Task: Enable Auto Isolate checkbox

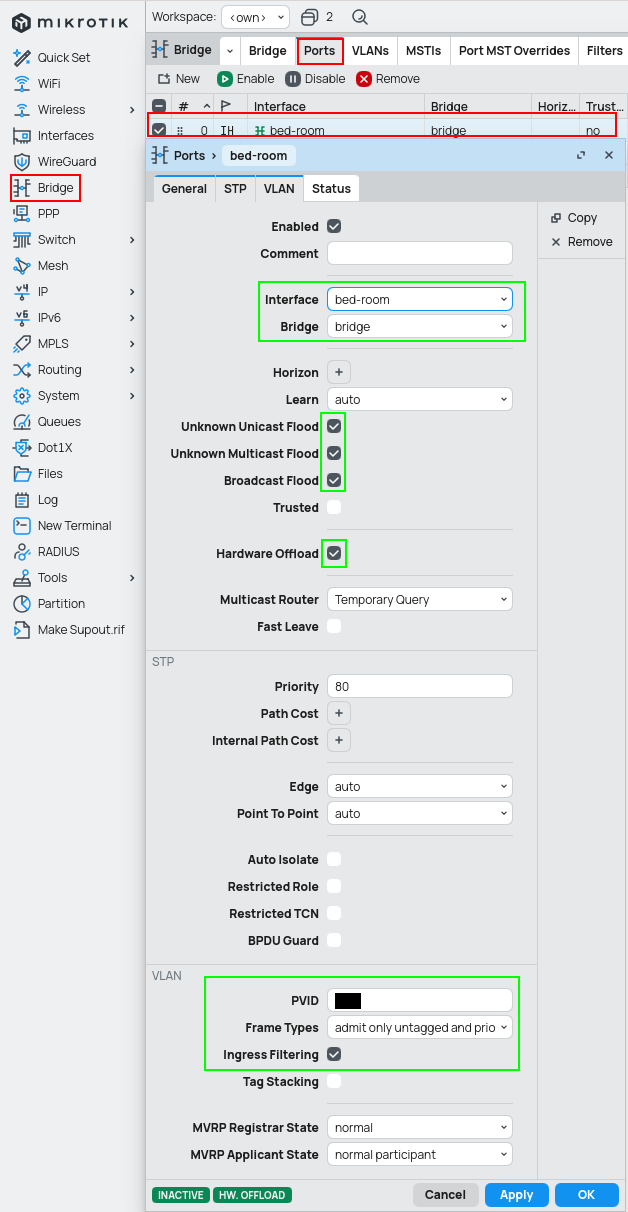Action: pyautogui.click(x=334, y=860)
